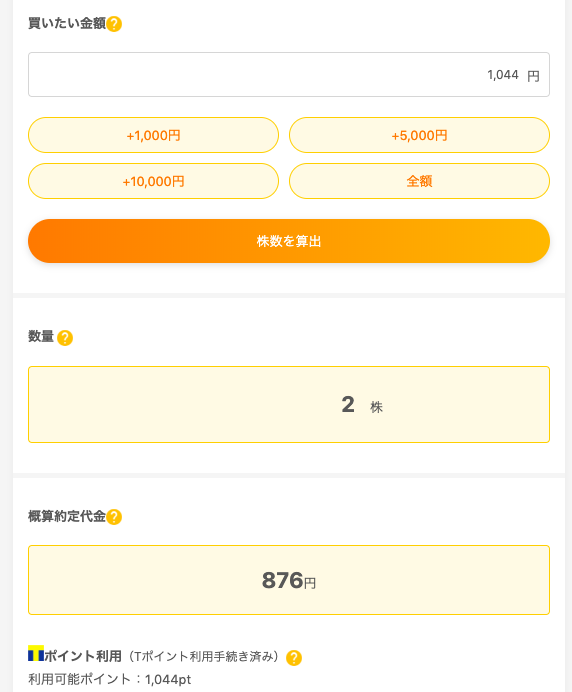Click the (Tポイント利用手続き済み) note

click(x=203, y=657)
